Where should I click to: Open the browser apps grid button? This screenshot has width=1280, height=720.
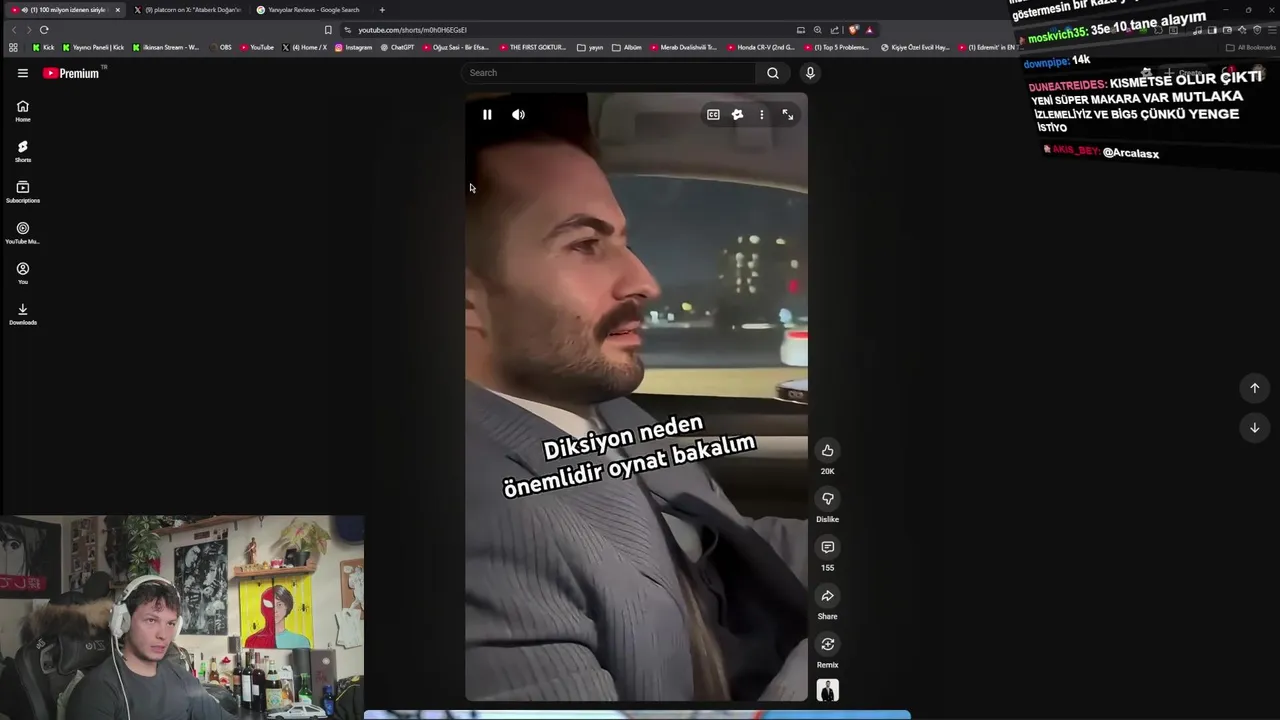point(13,47)
